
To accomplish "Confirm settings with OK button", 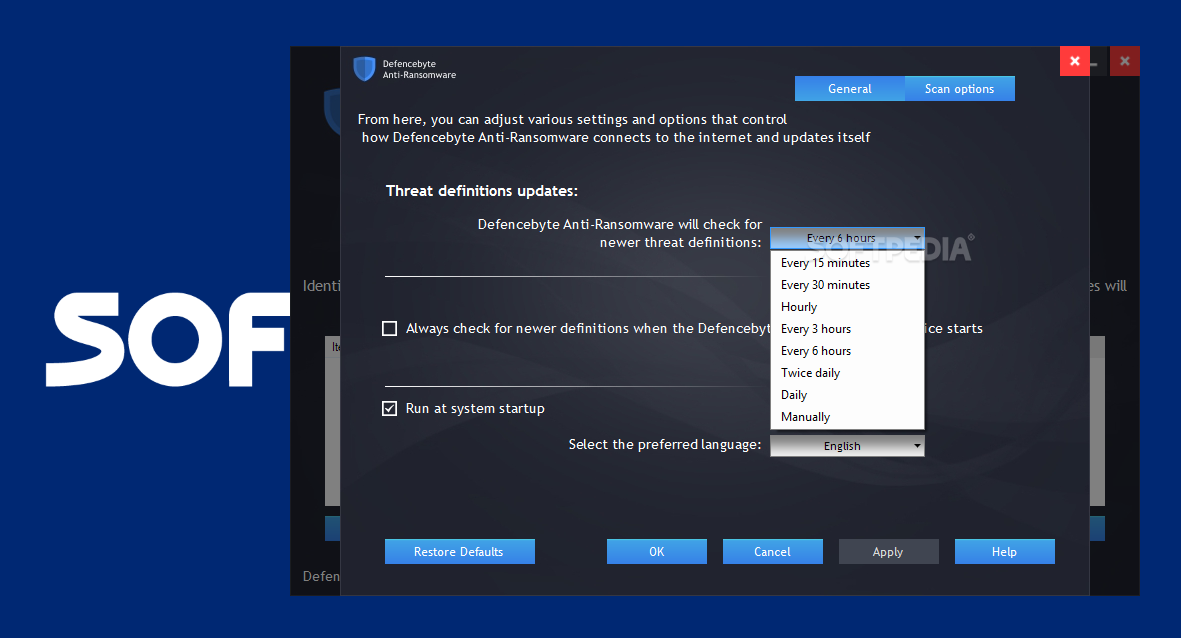I will [x=657, y=551].
